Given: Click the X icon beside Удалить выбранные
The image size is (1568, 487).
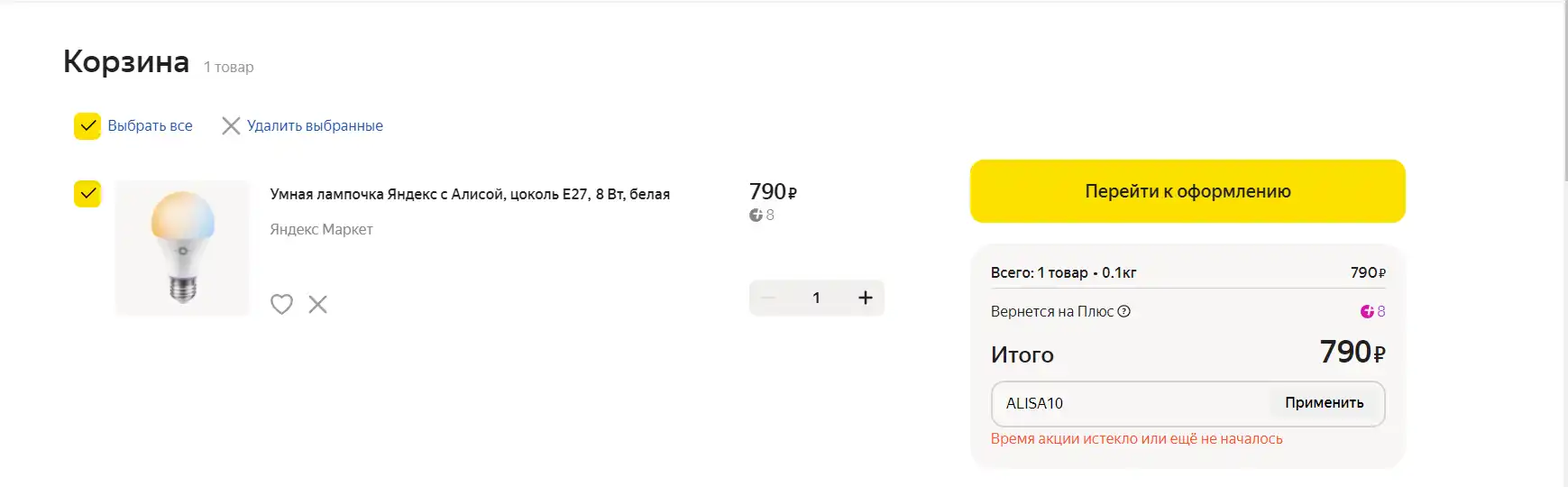Looking at the screenshot, I should [231, 125].
